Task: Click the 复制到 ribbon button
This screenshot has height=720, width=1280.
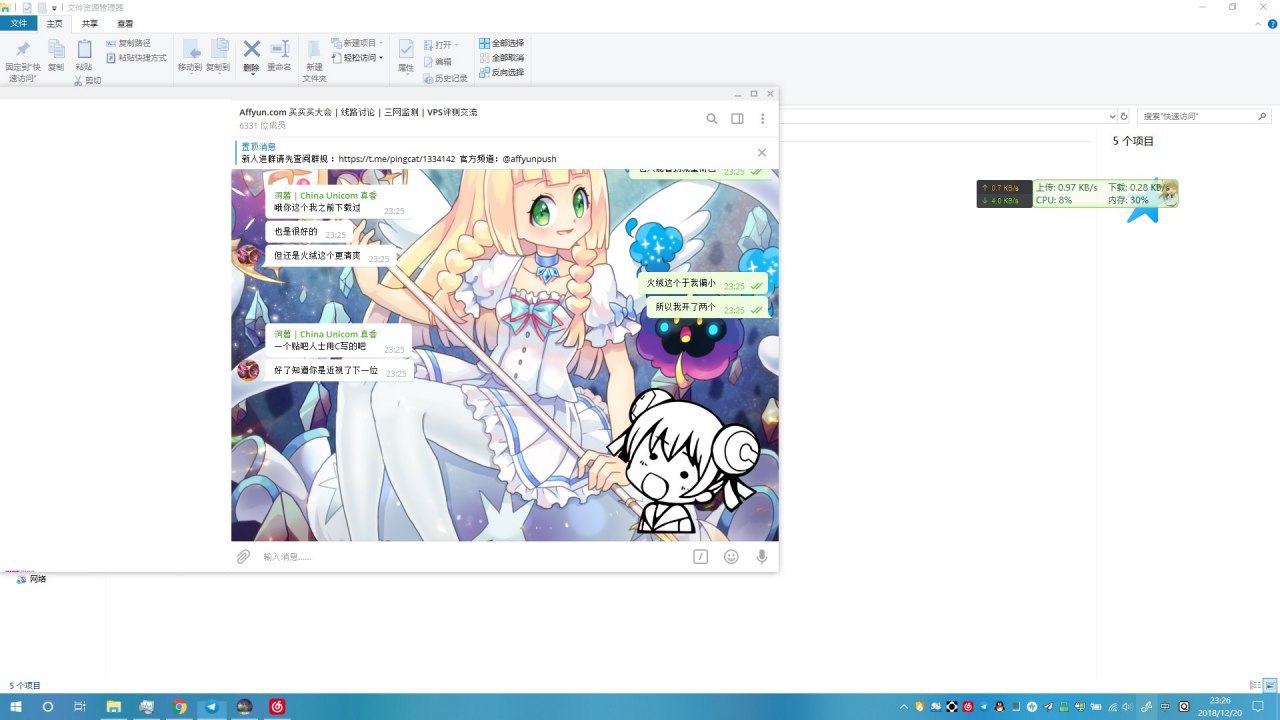Action: (x=218, y=56)
